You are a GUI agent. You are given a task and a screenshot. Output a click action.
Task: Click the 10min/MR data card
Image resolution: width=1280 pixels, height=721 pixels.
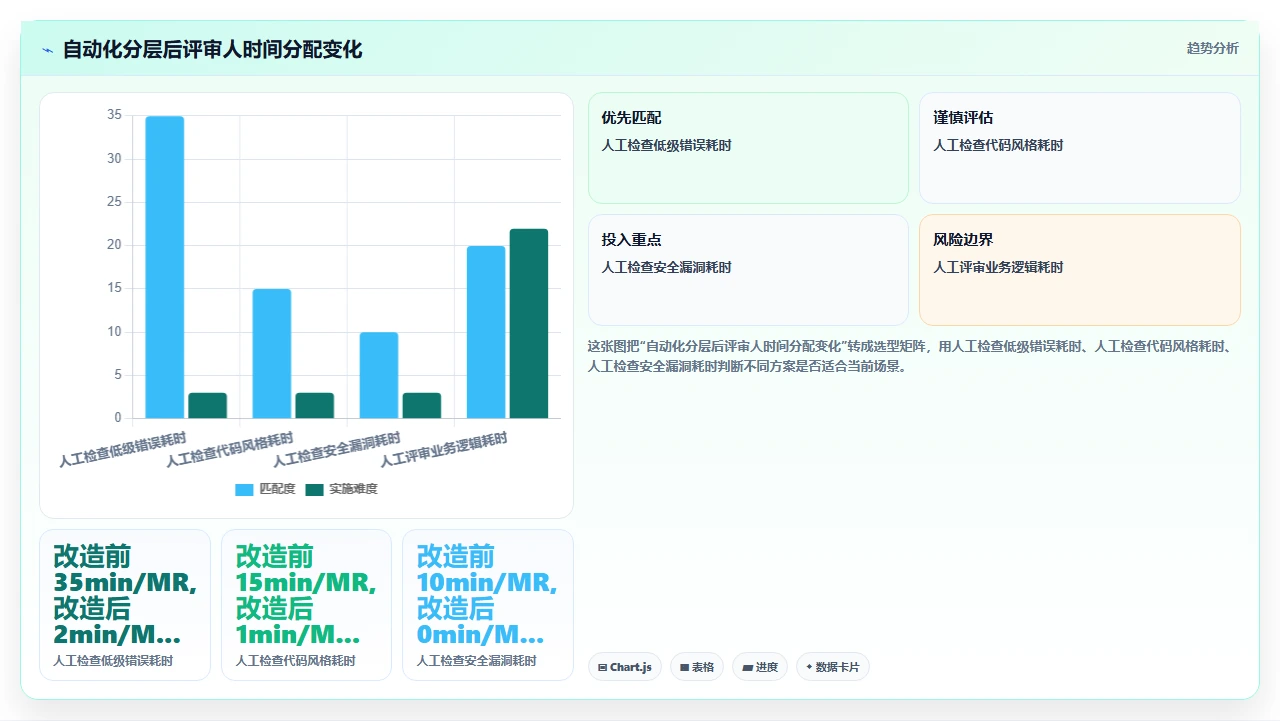[488, 605]
